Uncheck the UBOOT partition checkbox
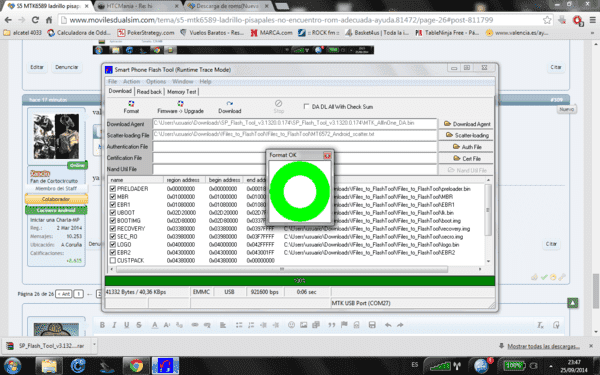Viewport: 600px width, 375px height. pyautogui.click(x=112, y=212)
